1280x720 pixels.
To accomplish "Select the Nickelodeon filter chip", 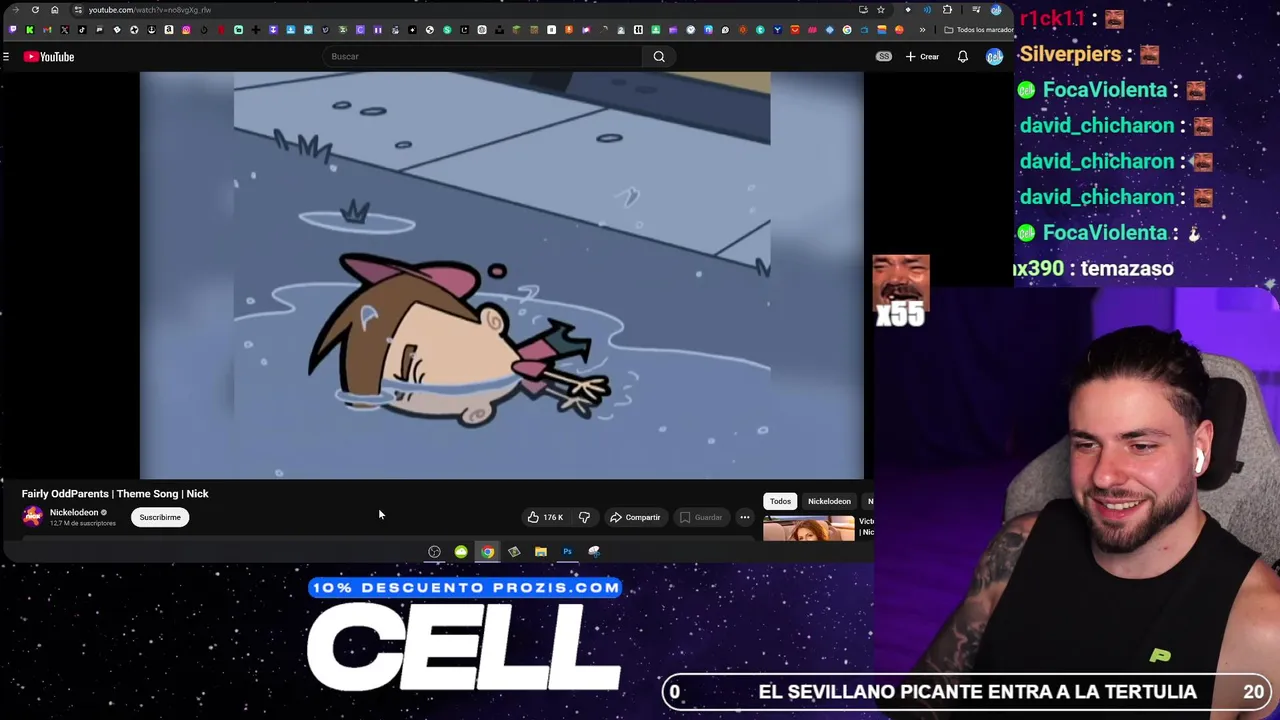I will pos(829,501).
